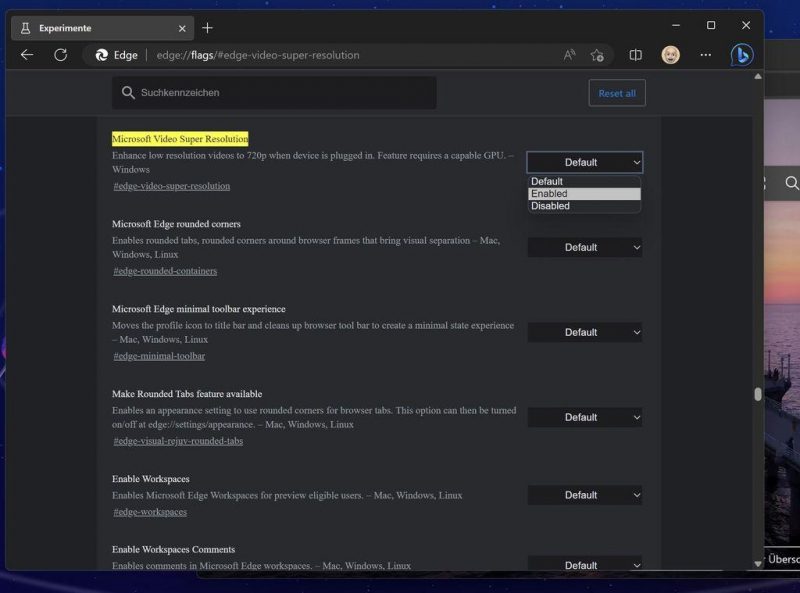This screenshot has height=593, width=800.
Task: Open a new tab with plus button
Action: click(x=207, y=28)
